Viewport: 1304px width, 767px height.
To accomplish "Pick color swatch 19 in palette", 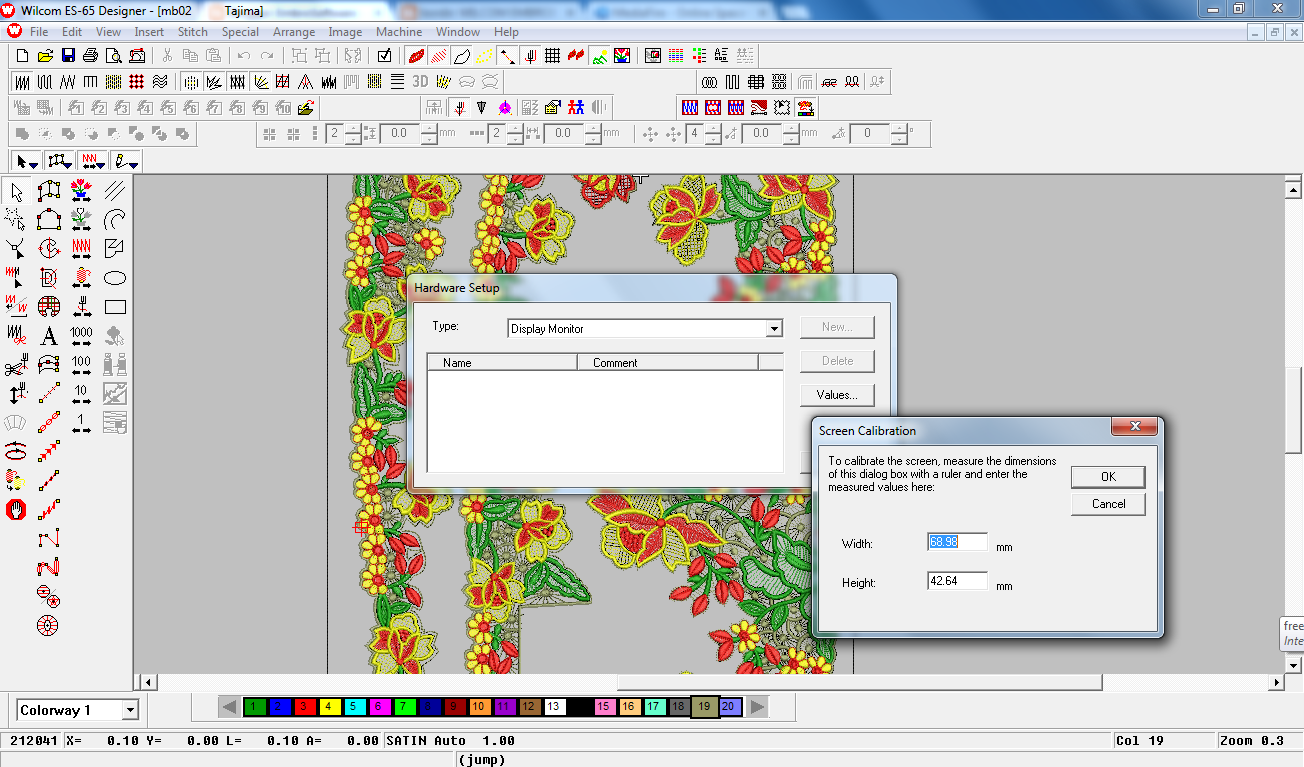I will [x=704, y=707].
